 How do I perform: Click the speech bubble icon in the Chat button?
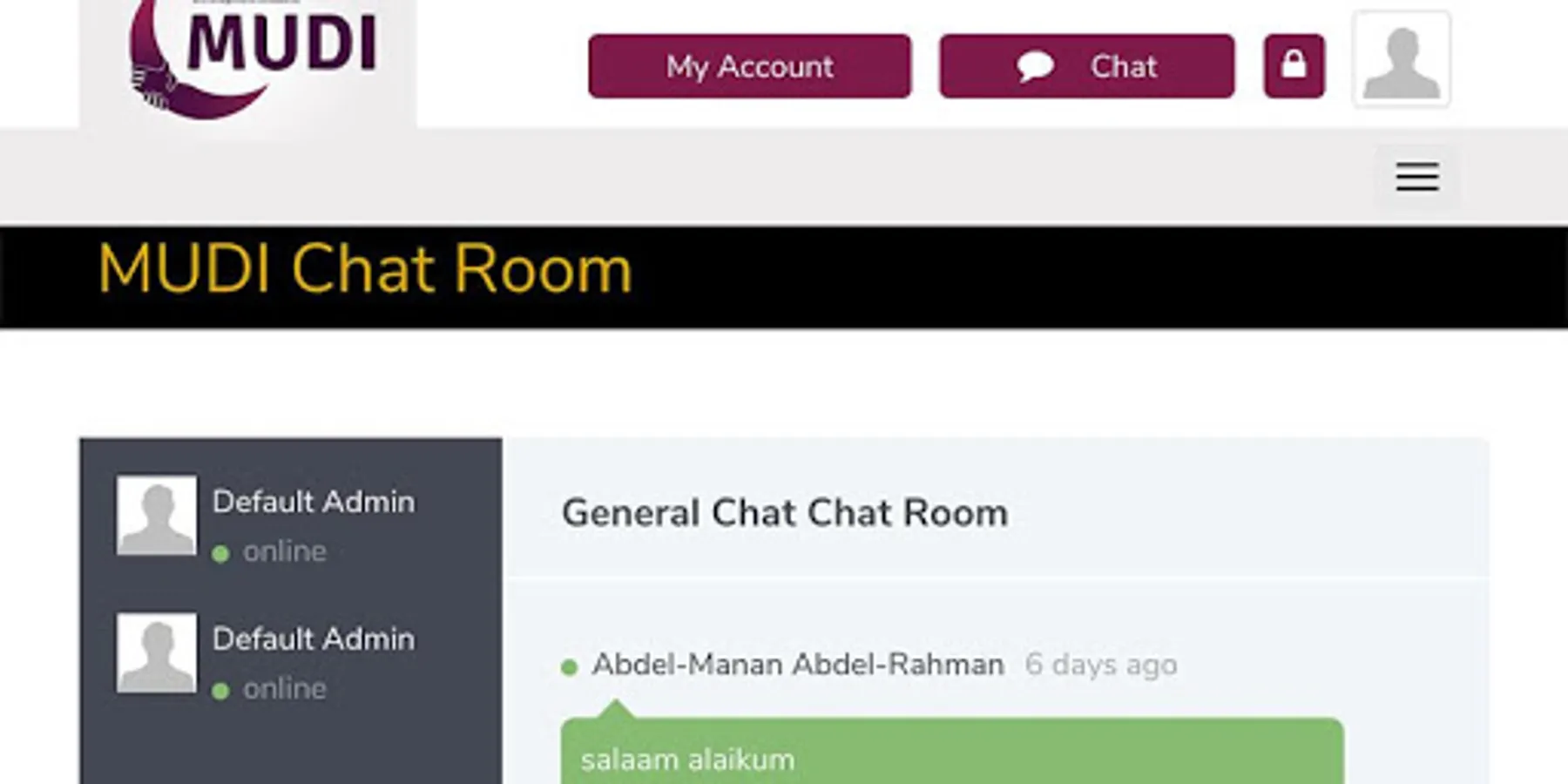(1035, 66)
